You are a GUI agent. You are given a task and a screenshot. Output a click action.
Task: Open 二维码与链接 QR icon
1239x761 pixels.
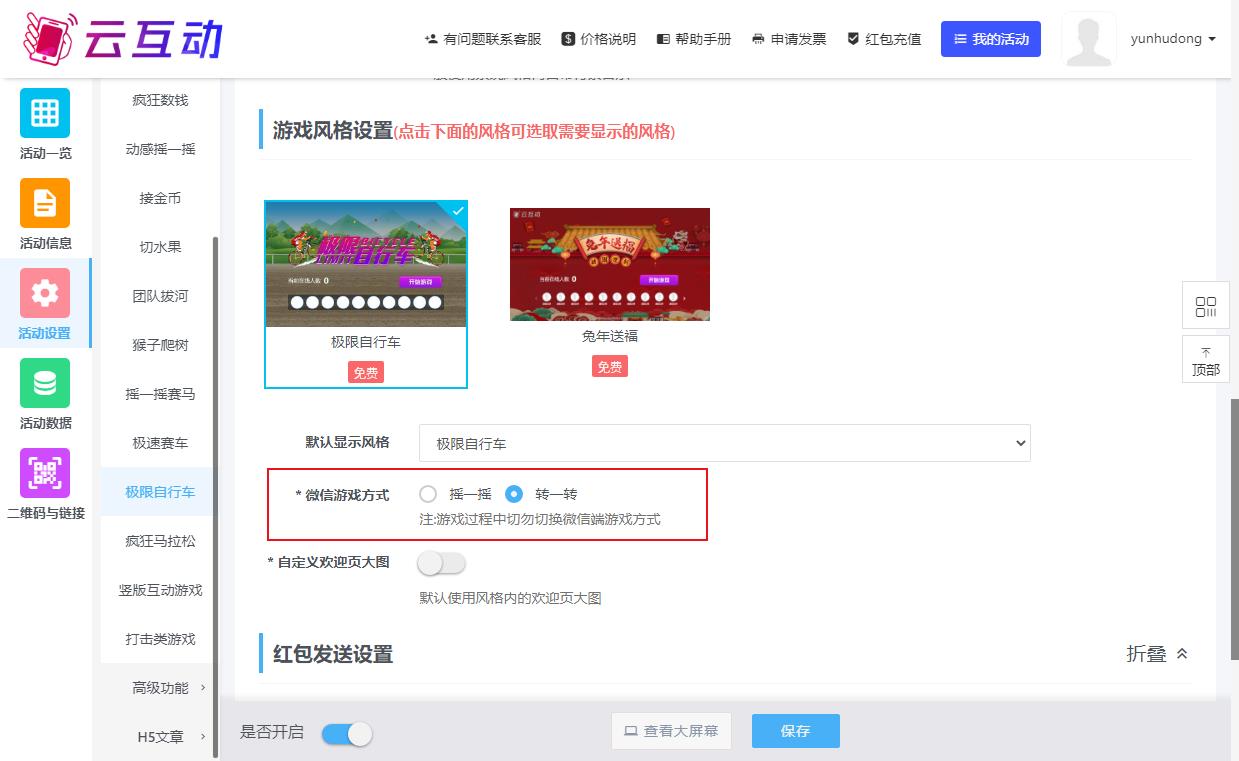point(45,473)
